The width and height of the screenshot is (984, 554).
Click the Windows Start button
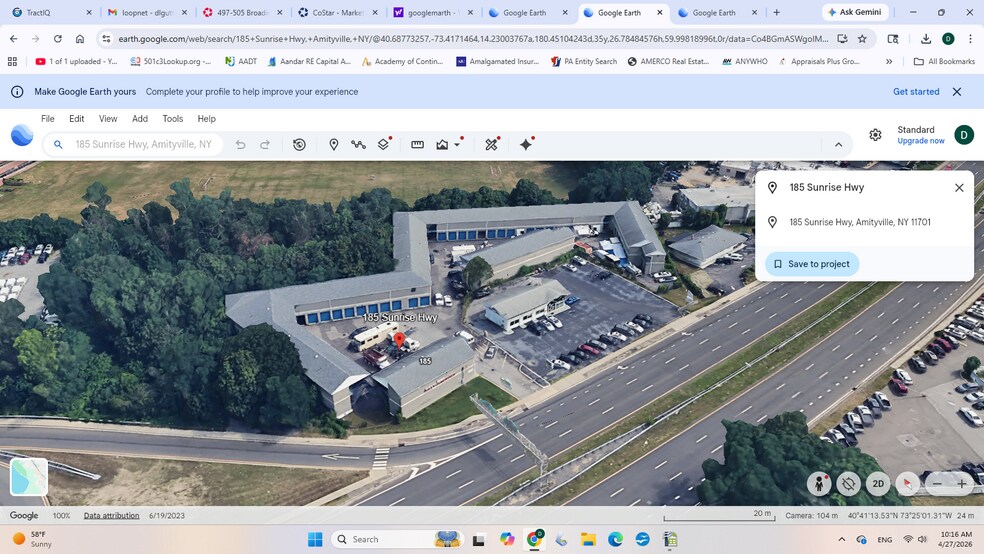point(315,540)
